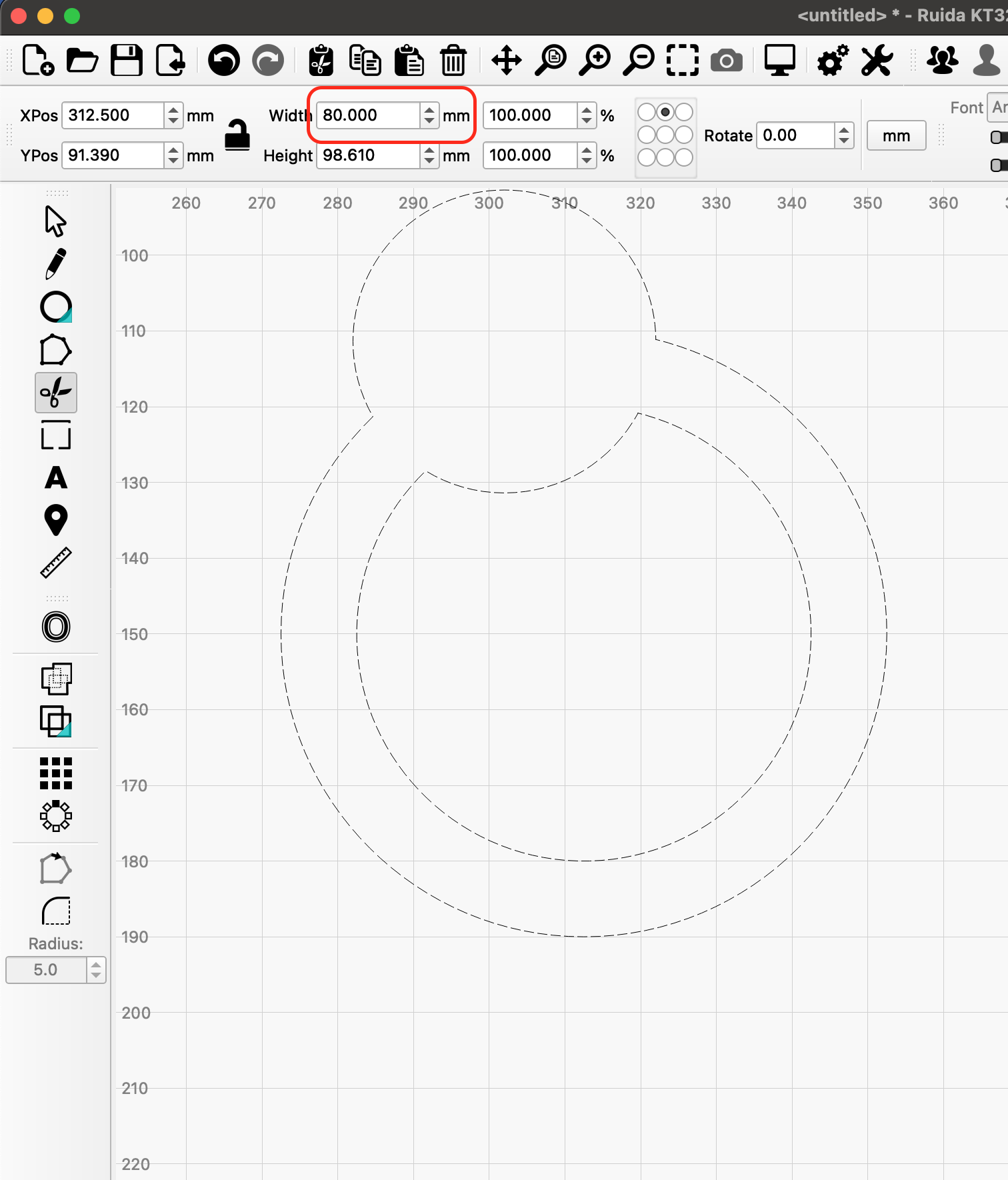Viewport: 1008px width, 1180px height.
Task: Click the Camera capture icon
Action: click(x=727, y=61)
